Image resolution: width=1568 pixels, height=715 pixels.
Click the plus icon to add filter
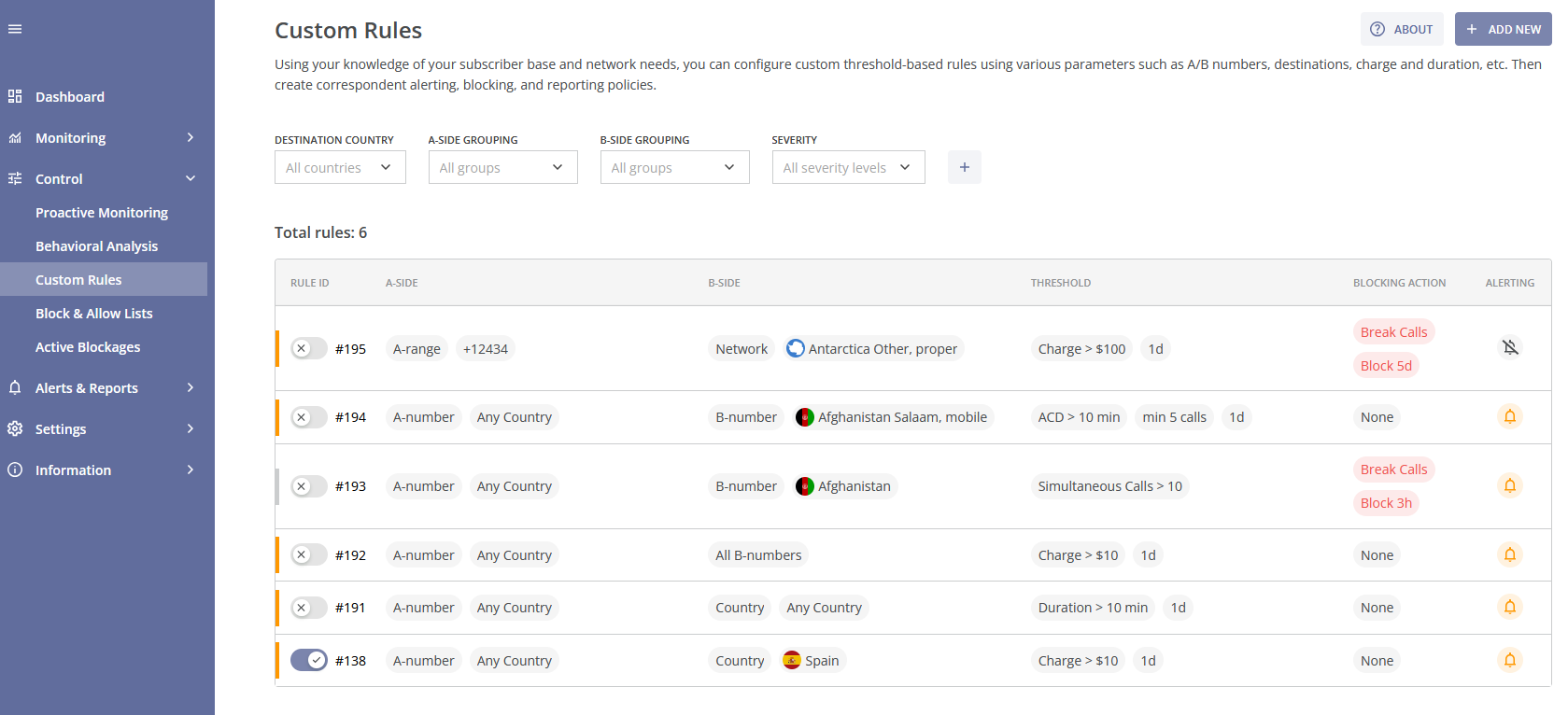(964, 167)
